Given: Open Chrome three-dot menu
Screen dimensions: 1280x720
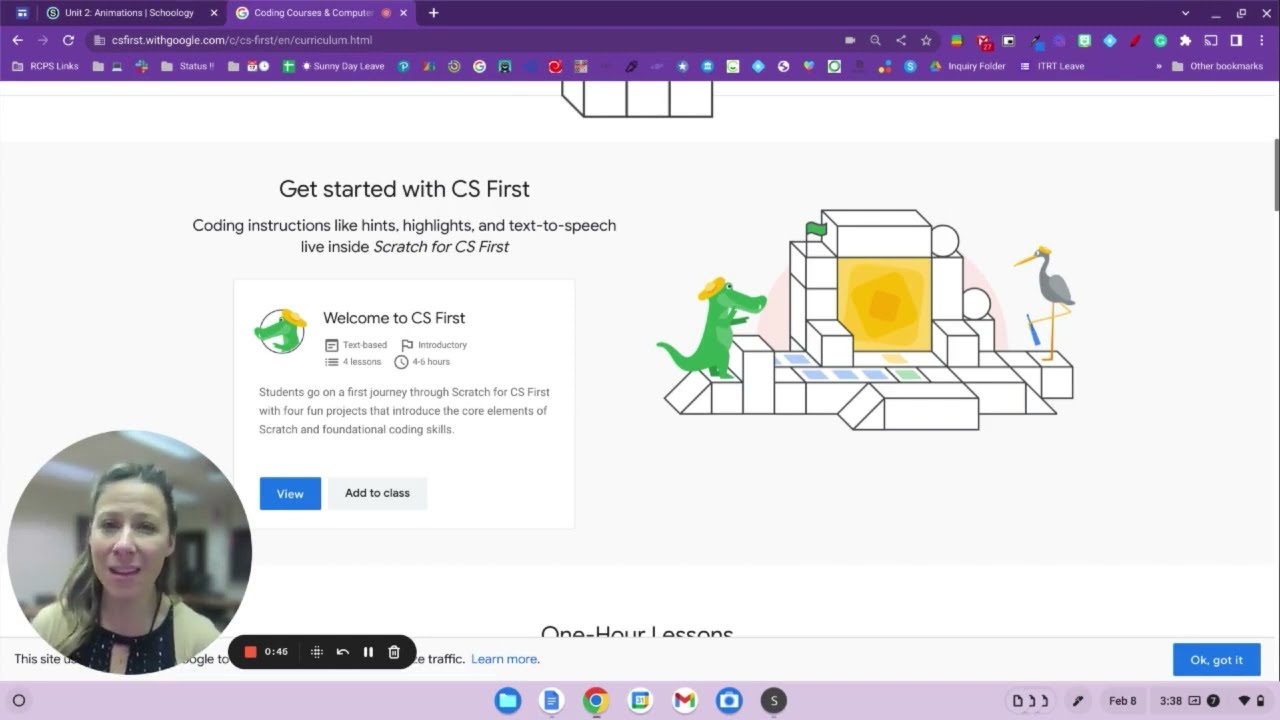Looking at the screenshot, I should coord(1262,40).
